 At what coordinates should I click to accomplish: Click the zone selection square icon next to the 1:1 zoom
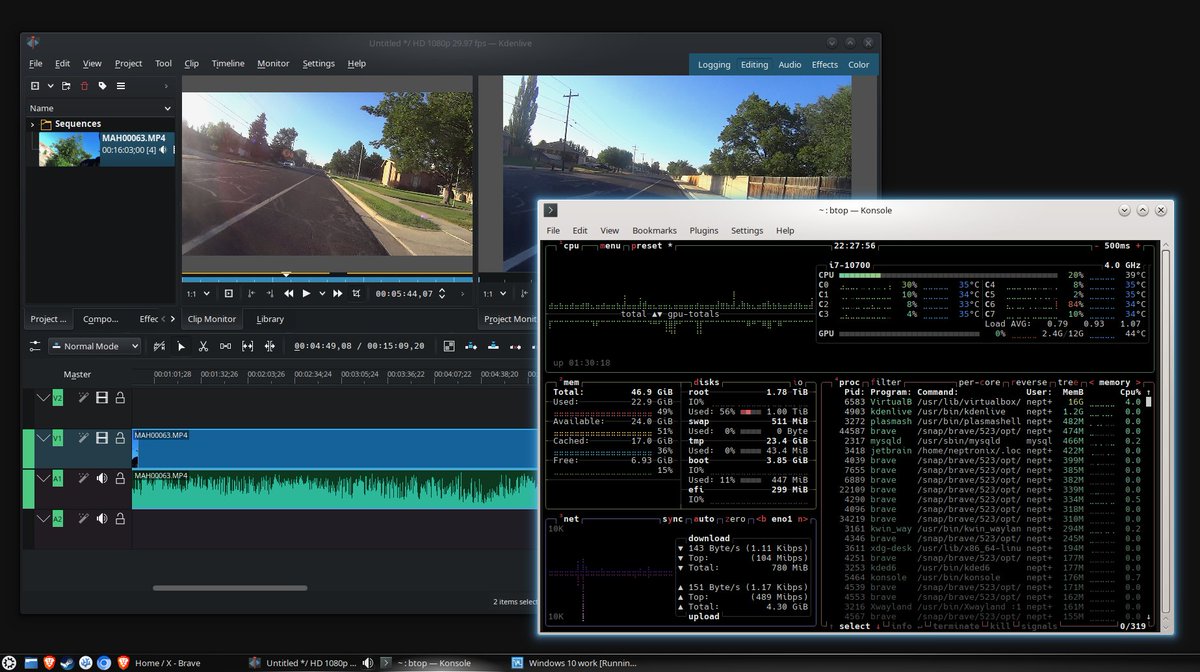click(x=228, y=294)
